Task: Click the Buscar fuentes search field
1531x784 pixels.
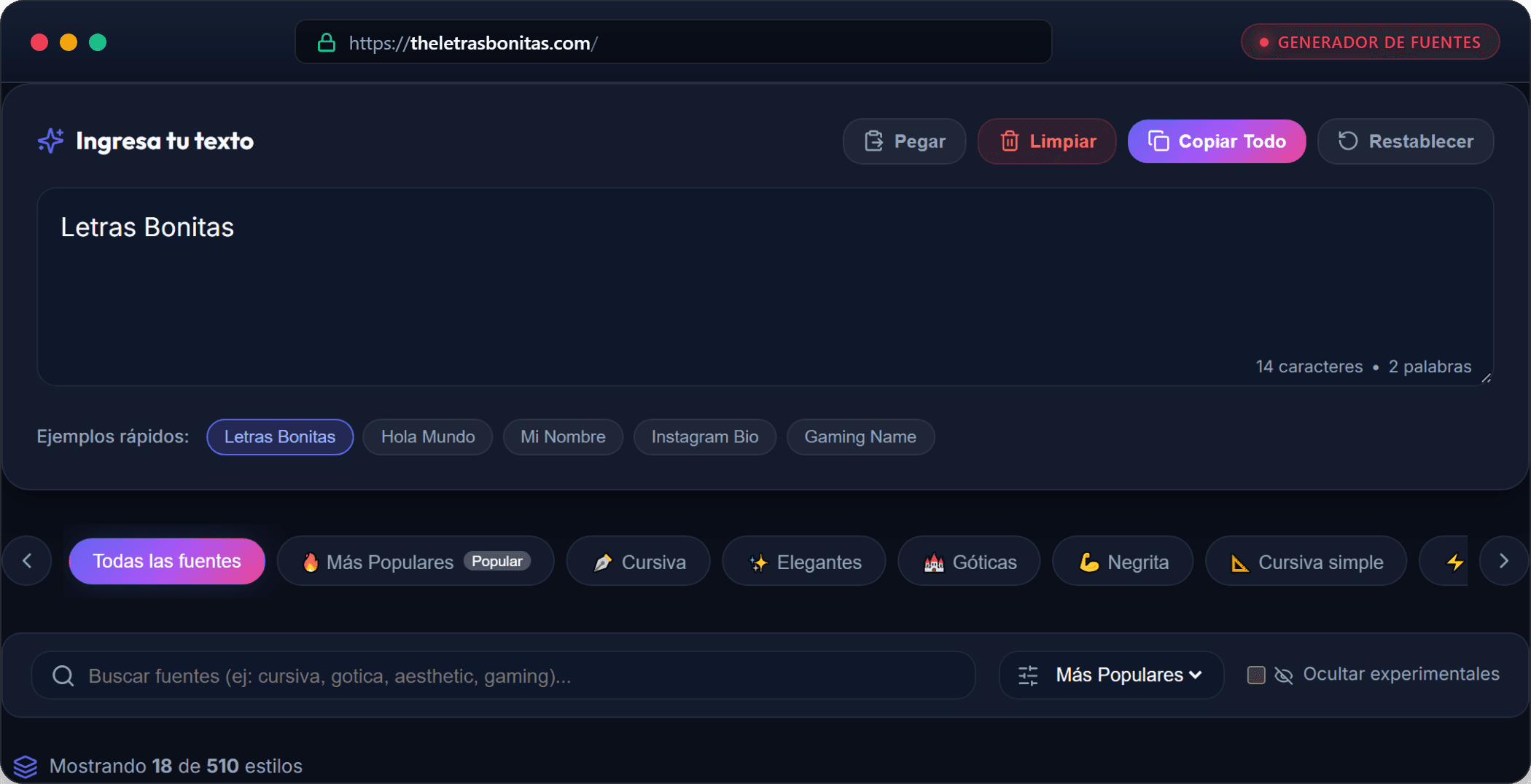Action: [504, 675]
